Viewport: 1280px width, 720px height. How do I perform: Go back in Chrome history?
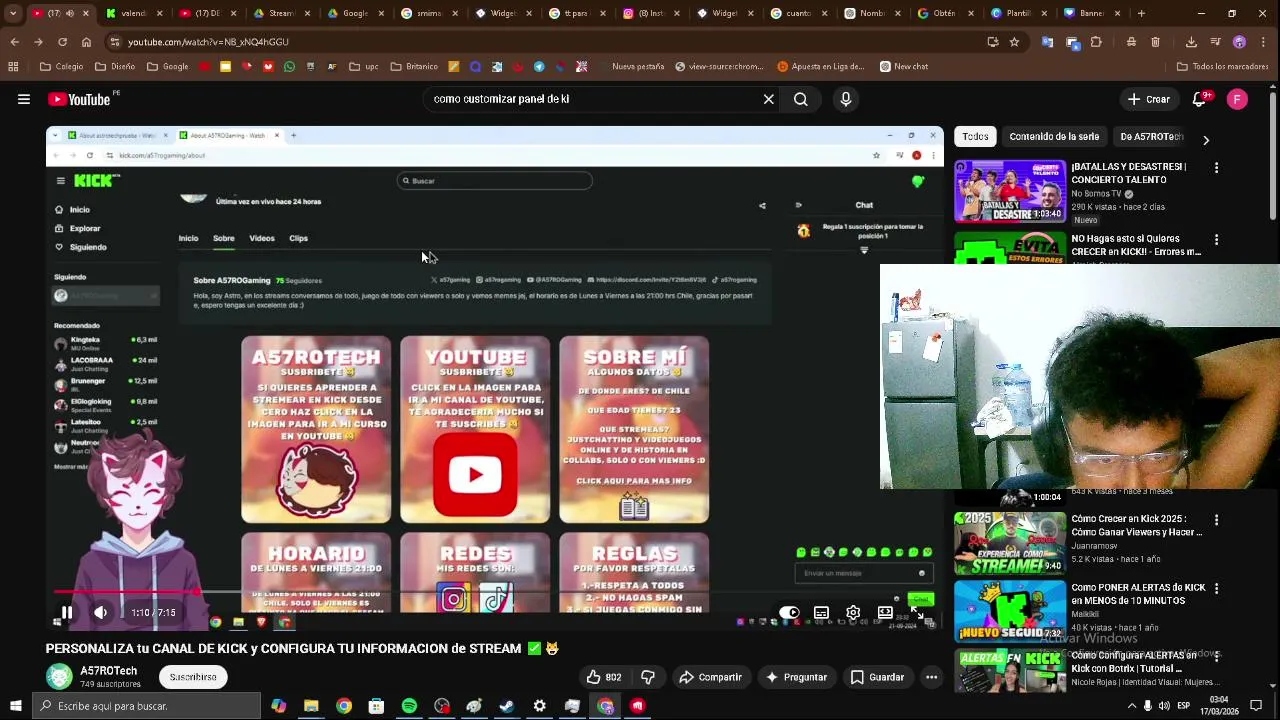(14, 42)
